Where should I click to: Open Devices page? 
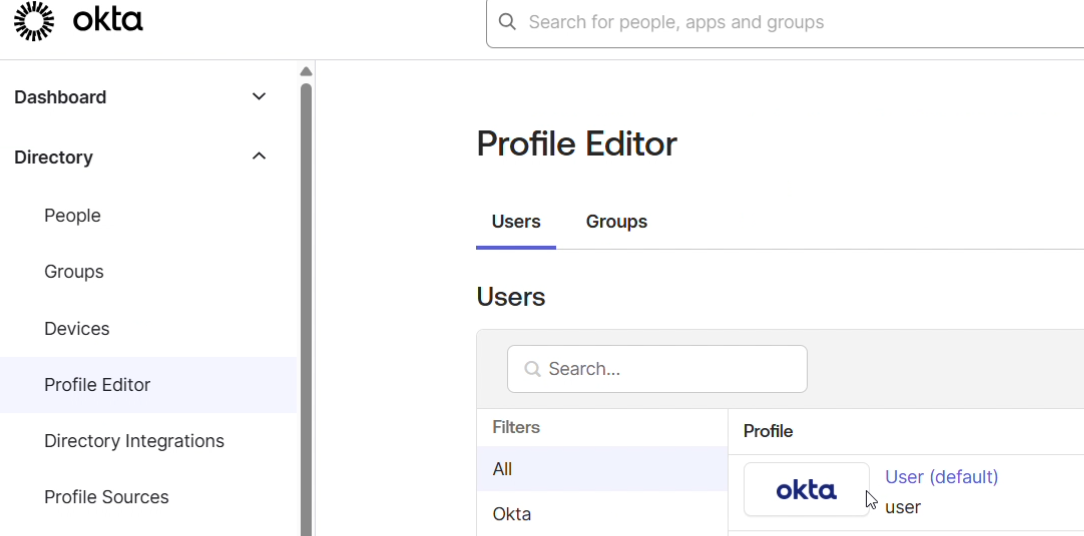(77, 329)
